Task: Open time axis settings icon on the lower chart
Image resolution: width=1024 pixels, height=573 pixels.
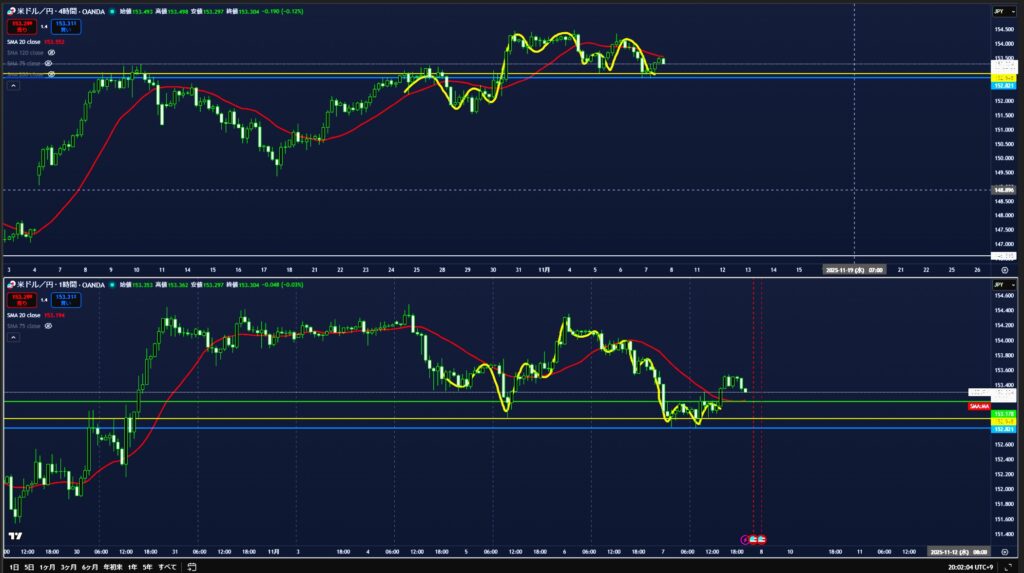Action: point(1004,551)
